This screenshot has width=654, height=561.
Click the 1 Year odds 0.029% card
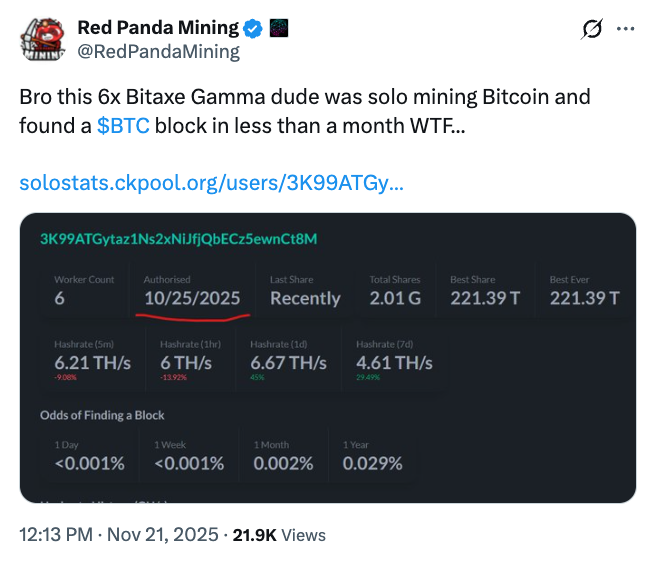(373, 455)
